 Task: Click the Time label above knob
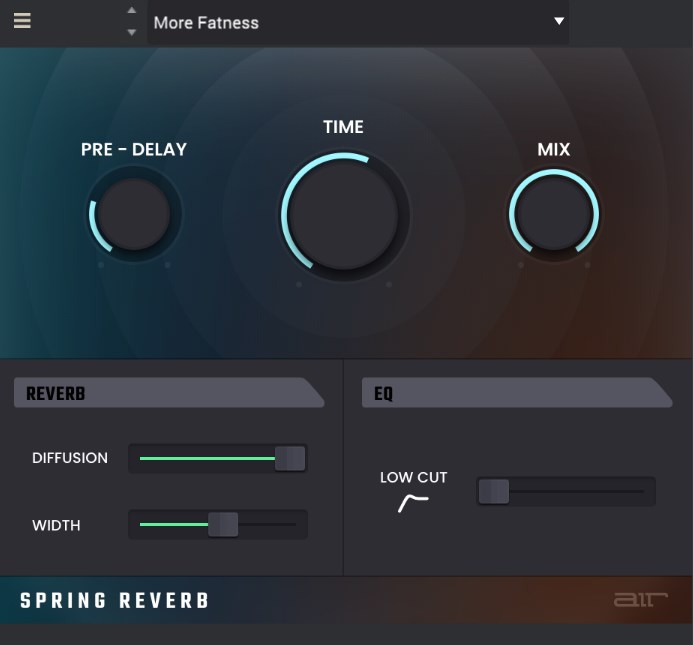(343, 127)
